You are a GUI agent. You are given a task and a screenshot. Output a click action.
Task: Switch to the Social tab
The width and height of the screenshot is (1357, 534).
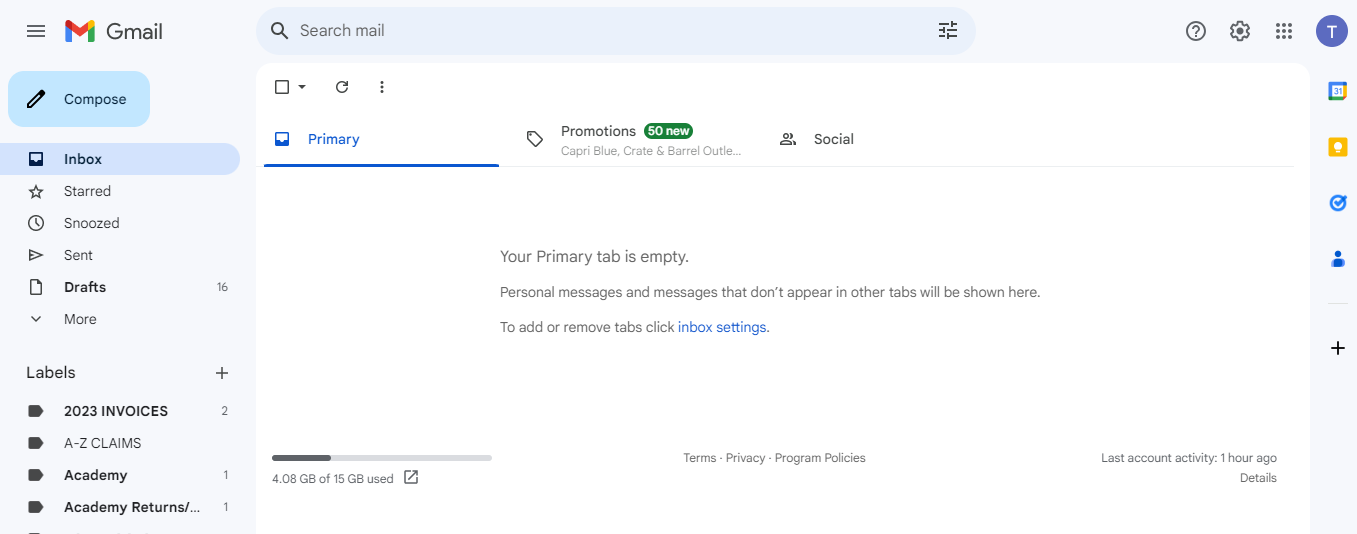pyautogui.click(x=817, y=140)
